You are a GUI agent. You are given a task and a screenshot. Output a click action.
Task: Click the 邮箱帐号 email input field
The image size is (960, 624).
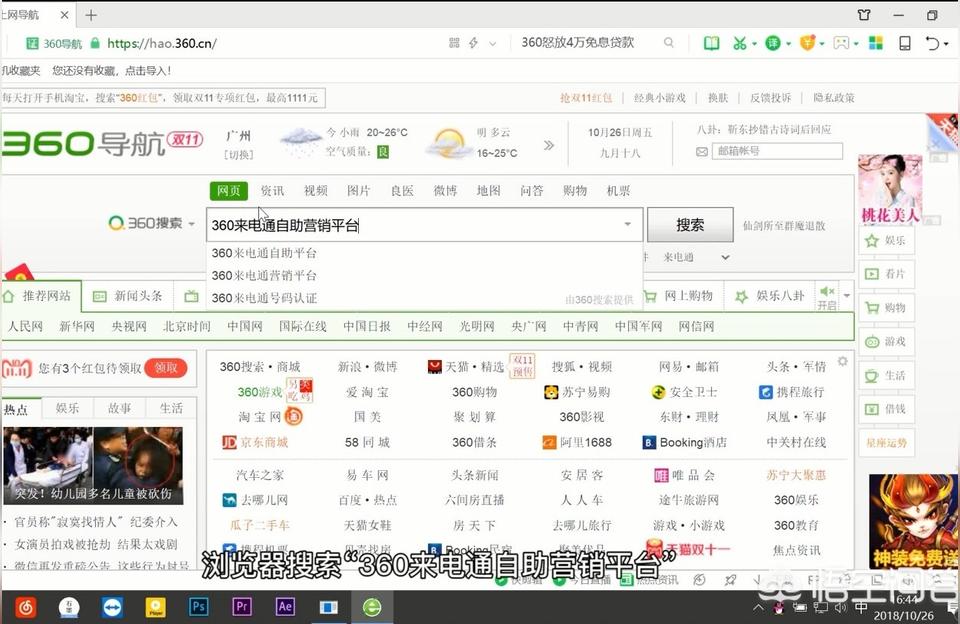[776, 151]
